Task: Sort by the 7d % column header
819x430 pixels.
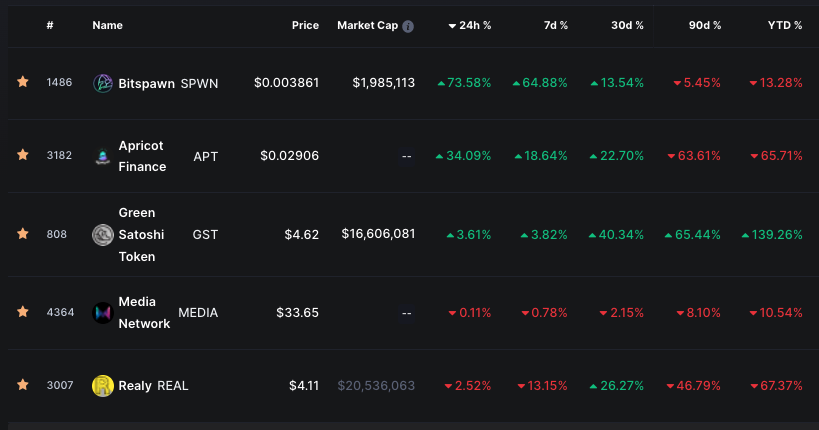Action: click(556, 25)
